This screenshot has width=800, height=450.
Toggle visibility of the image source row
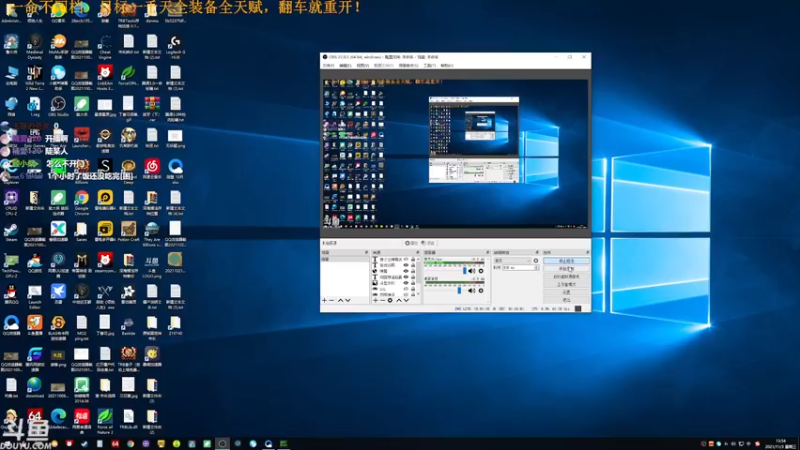click(406, 283)
